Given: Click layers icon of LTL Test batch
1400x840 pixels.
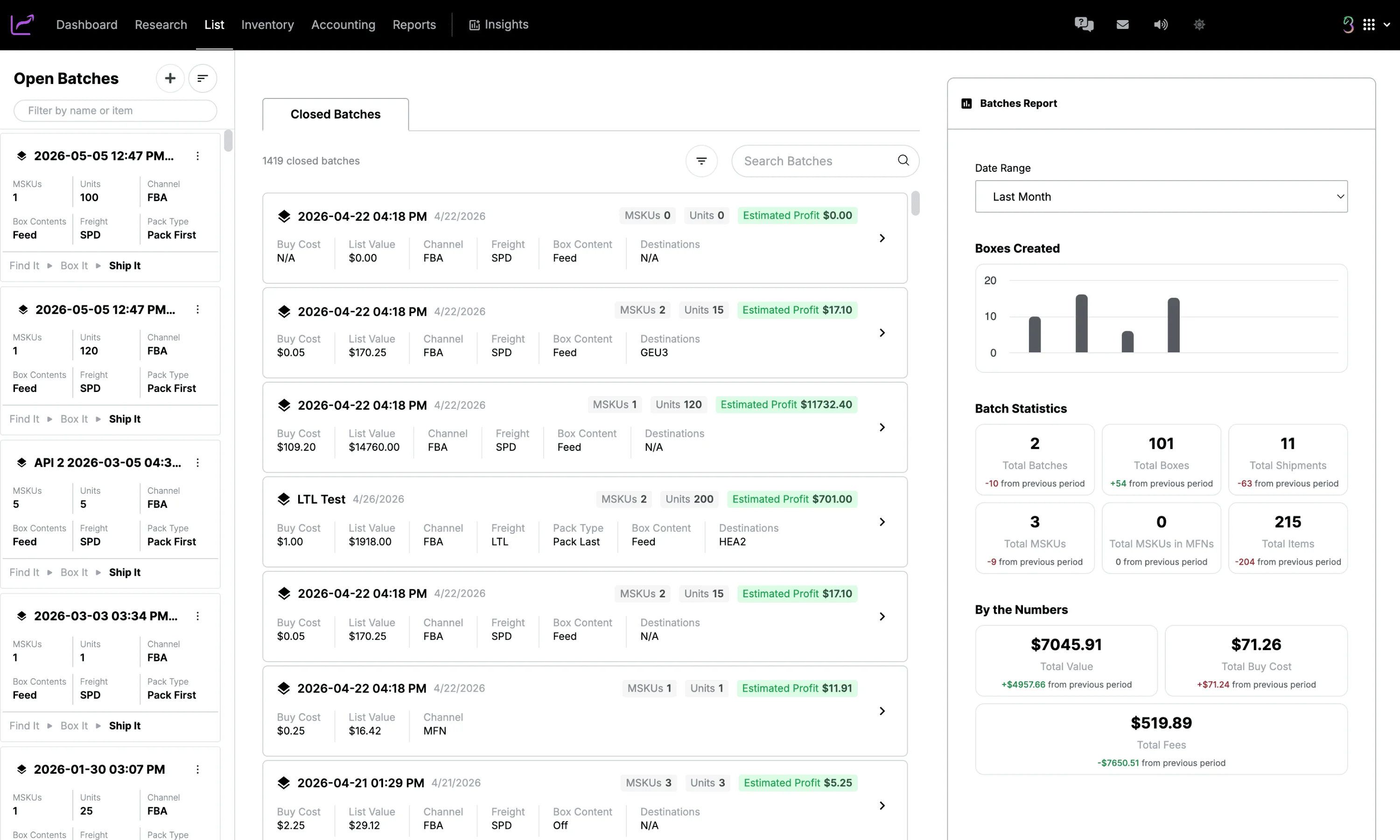Looking at the screenshot, I should click(284, 499).
